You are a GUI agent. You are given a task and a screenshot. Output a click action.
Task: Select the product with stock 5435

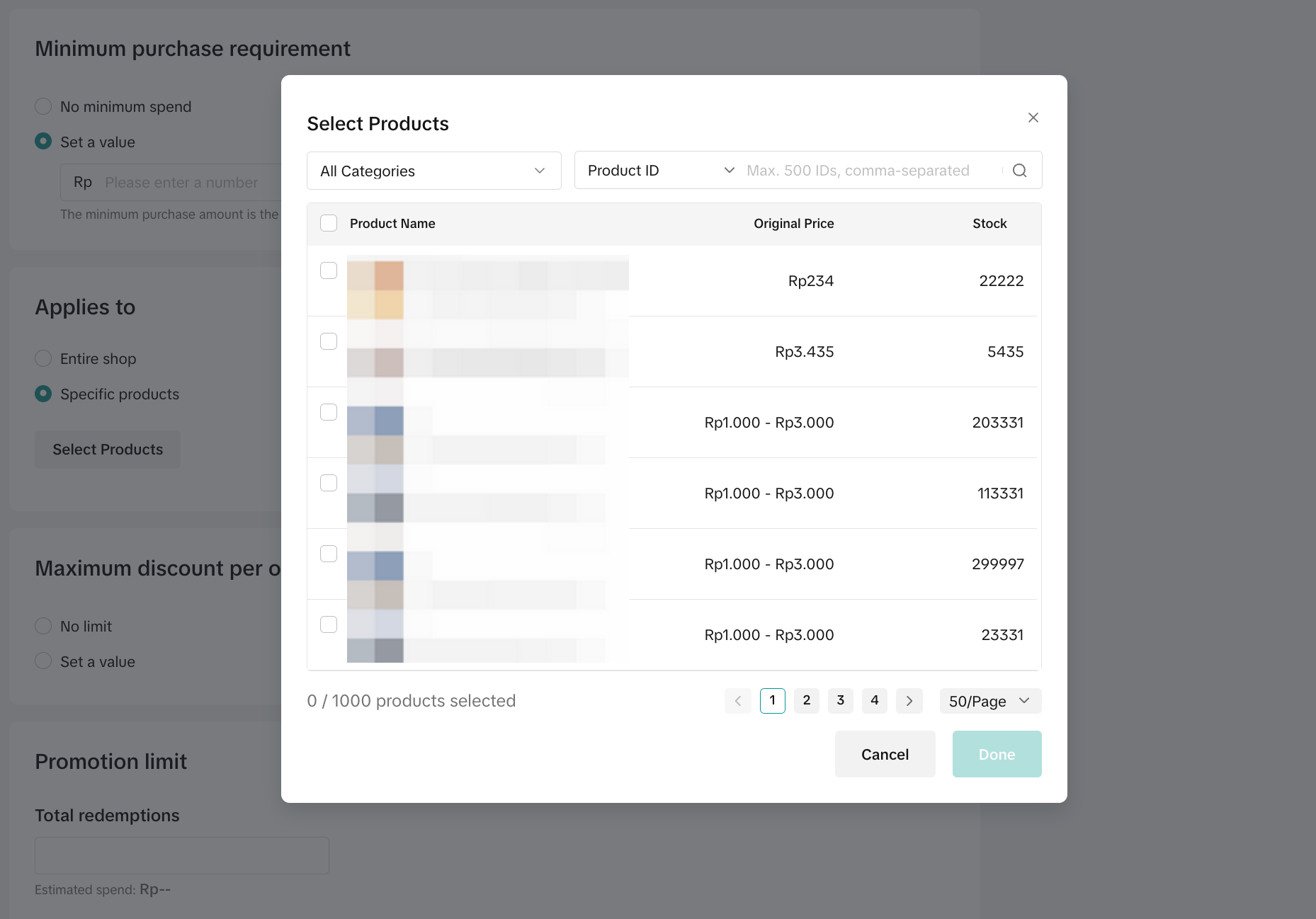pos(329,341)
